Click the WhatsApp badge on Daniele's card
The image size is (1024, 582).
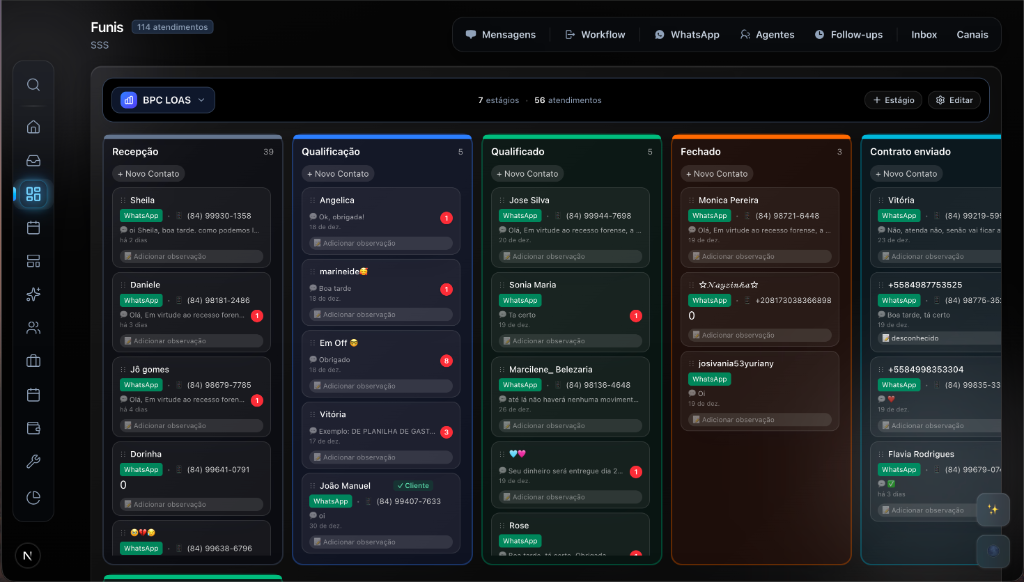141,299
